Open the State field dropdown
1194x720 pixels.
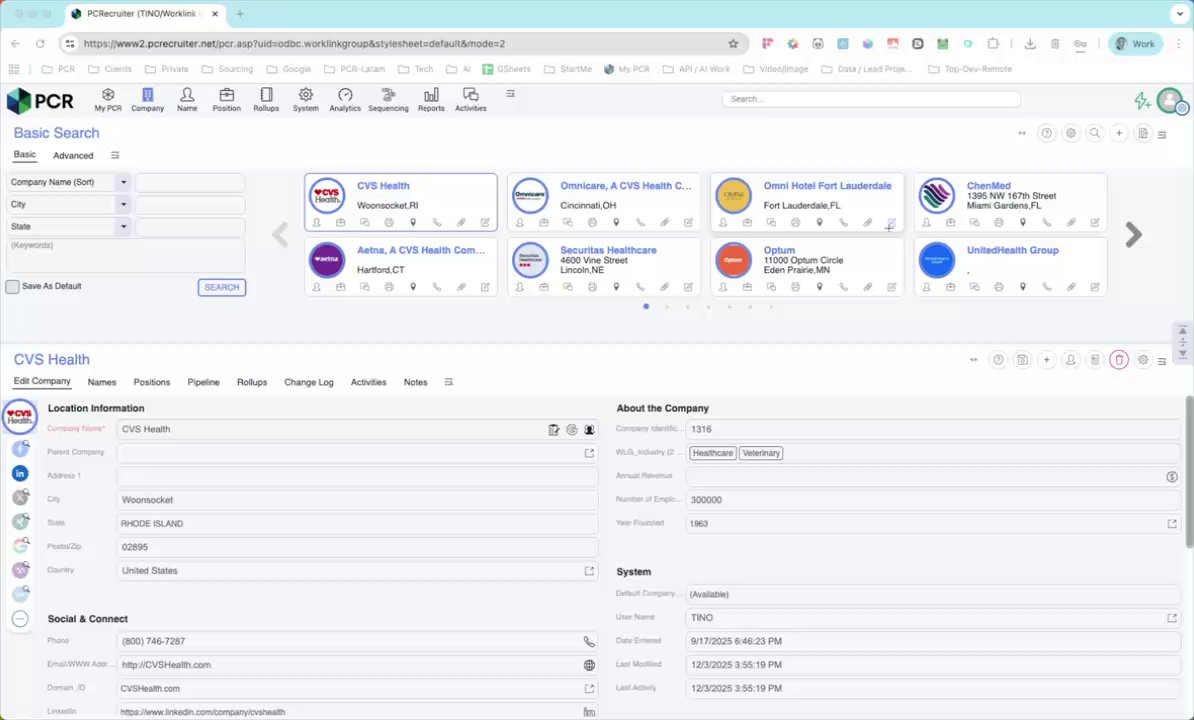point(123,227)
